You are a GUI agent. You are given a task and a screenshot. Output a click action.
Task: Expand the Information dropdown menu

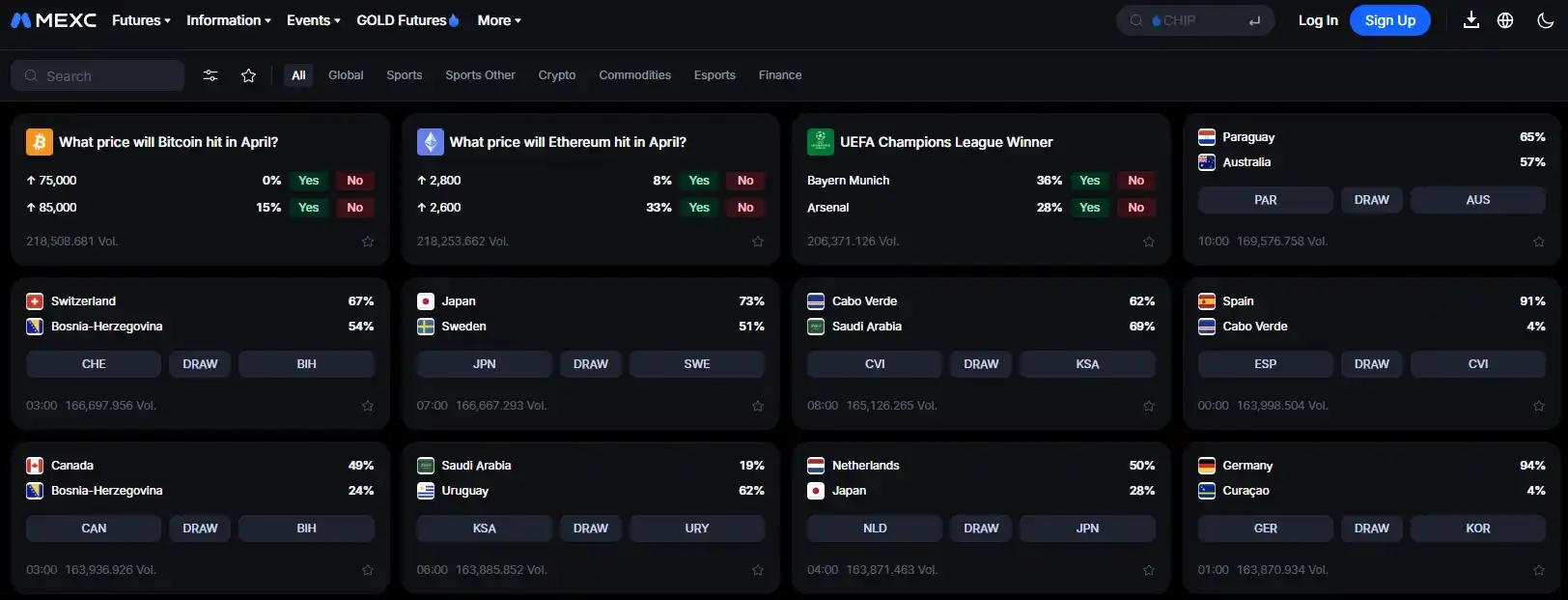228,20
